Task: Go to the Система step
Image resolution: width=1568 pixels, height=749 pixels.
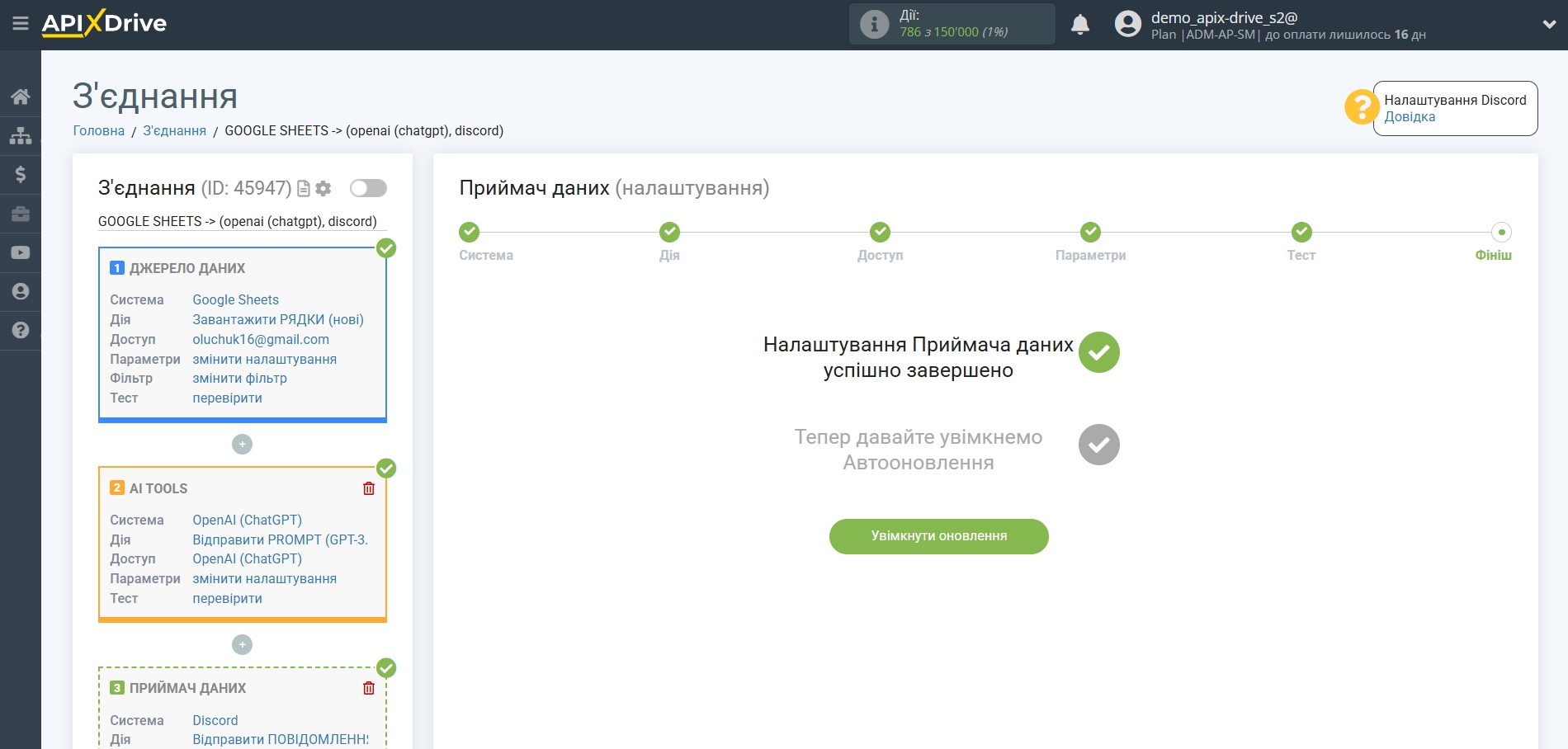Action: 470,232
